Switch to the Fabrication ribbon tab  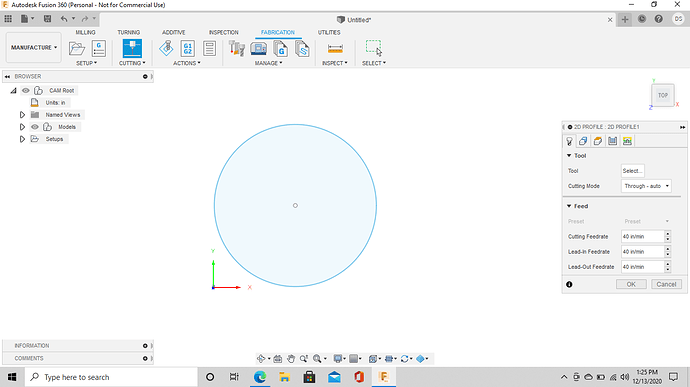[x=278, y=33]
